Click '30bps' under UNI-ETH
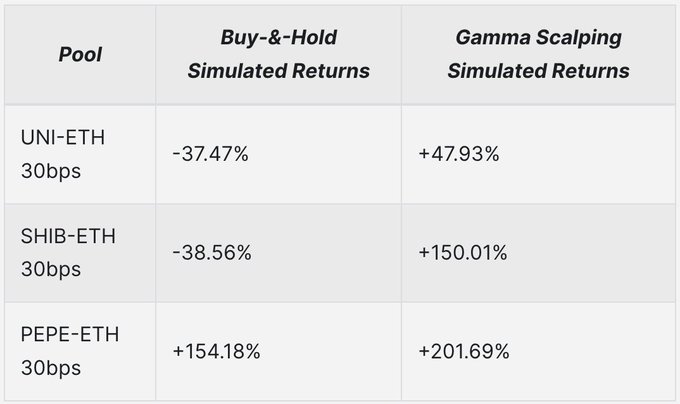The width and height of the screenshot is (680, 404). click(50, 171)
